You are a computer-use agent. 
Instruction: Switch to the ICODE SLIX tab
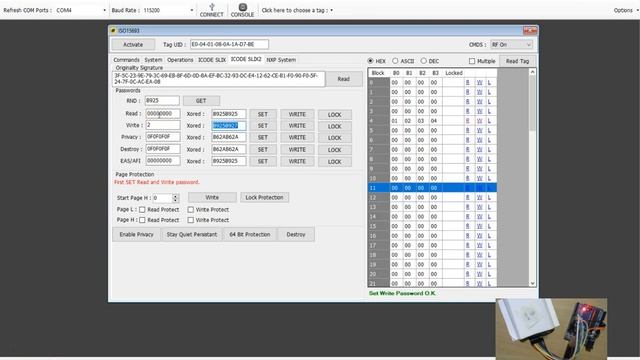click(x=212, y=60)
